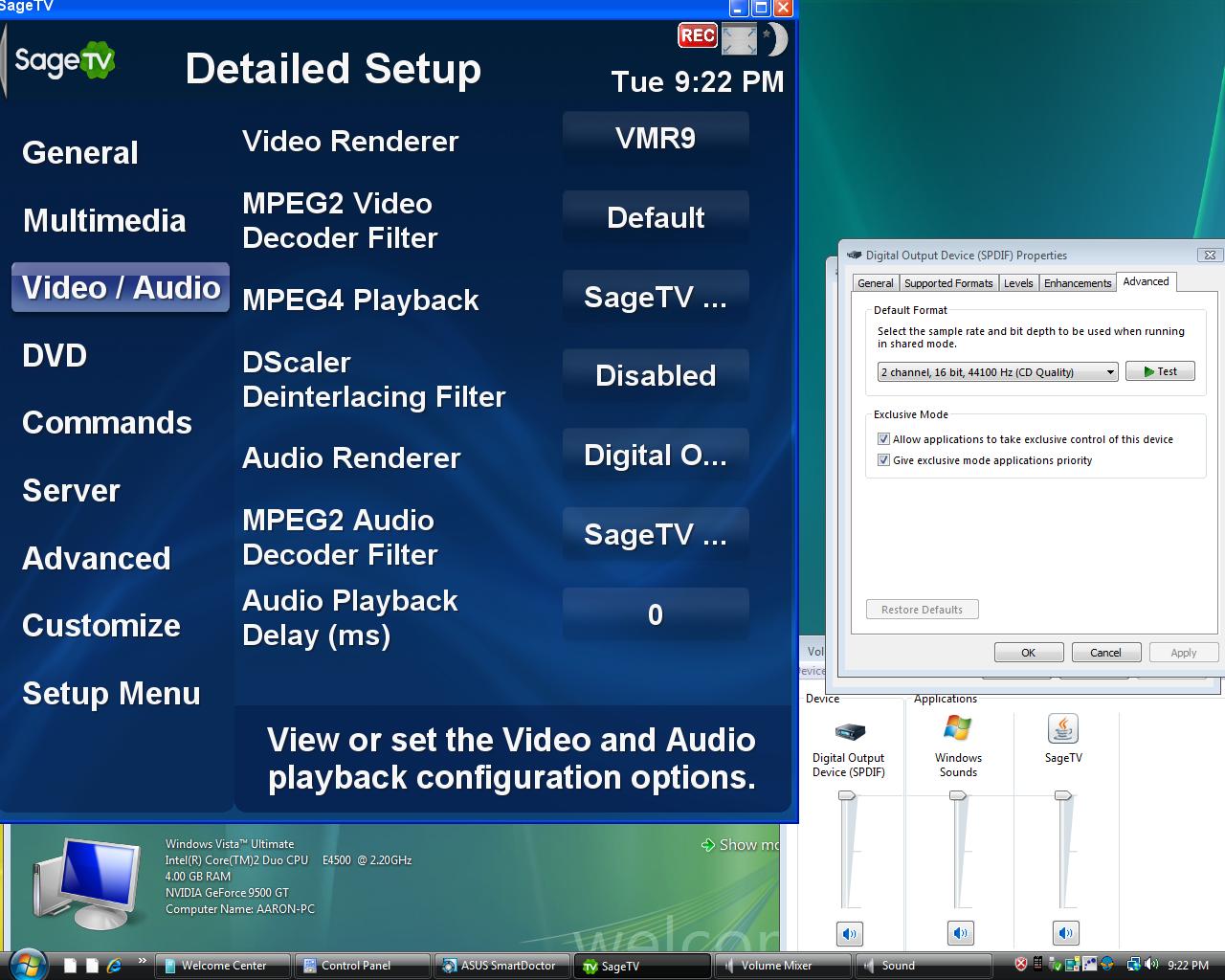Mute the Digital Output Device (SPDIF)
This screenshot has height=980, width=1225.
(850, 932)
